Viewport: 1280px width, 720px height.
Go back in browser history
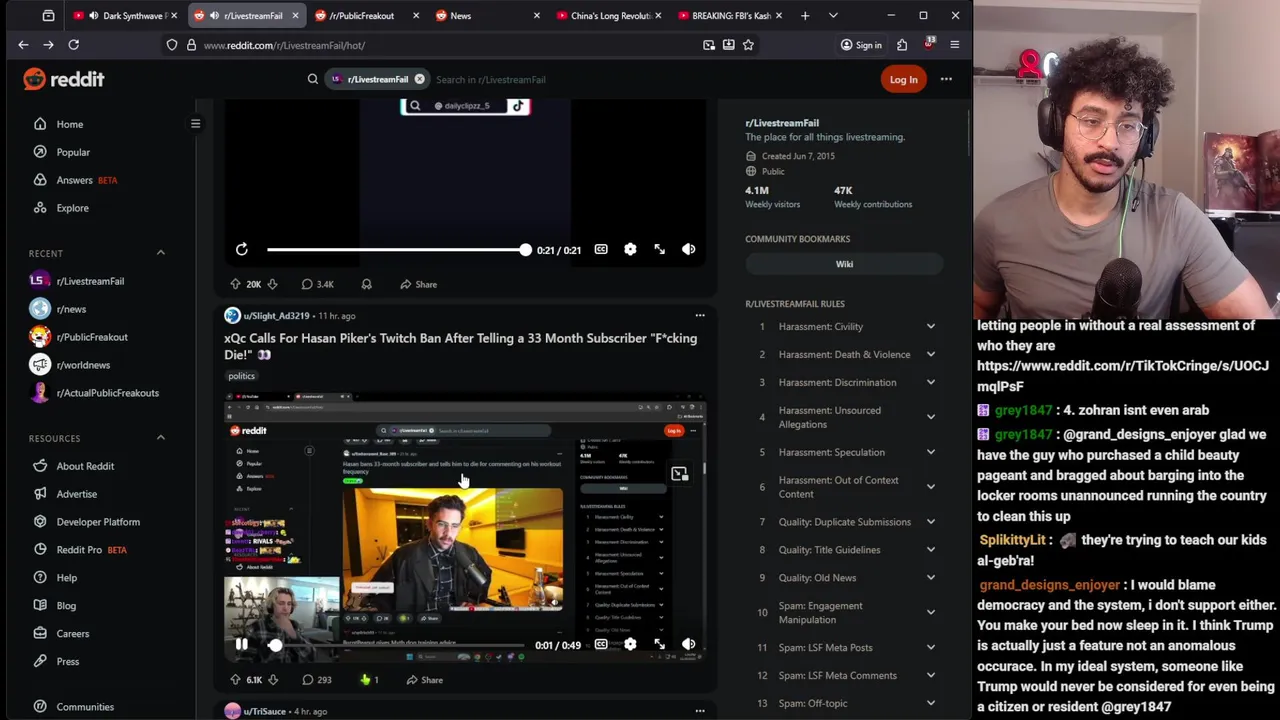[x=23, y=45]
